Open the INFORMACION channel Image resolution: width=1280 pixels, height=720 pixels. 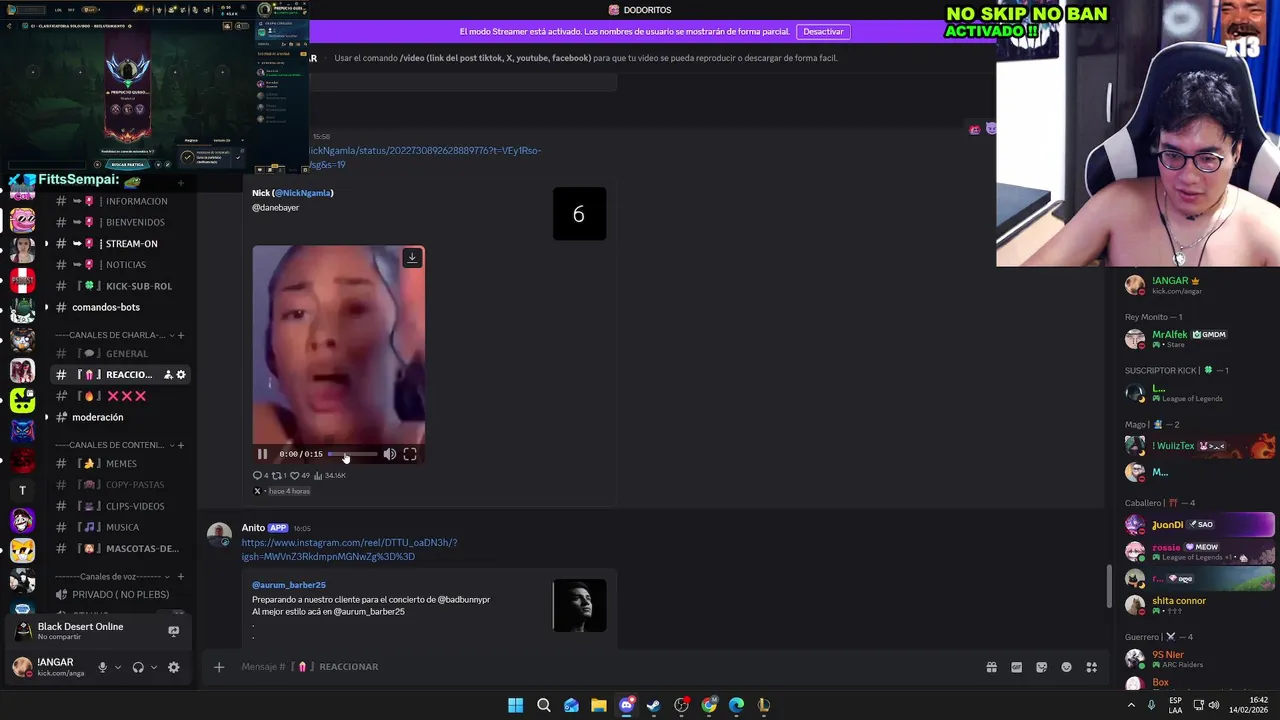click(120, 201)
